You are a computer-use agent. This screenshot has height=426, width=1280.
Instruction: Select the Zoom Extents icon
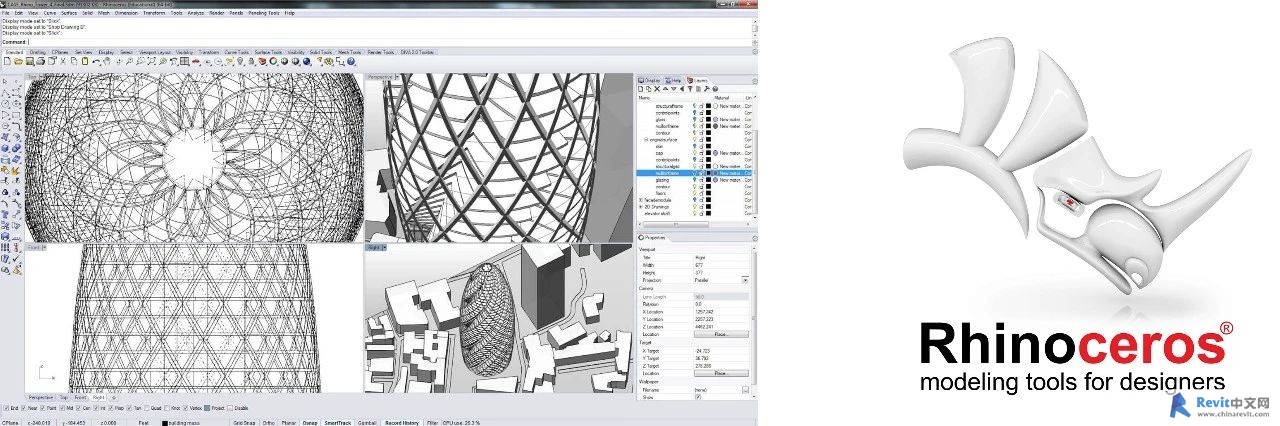click(151, 61)
